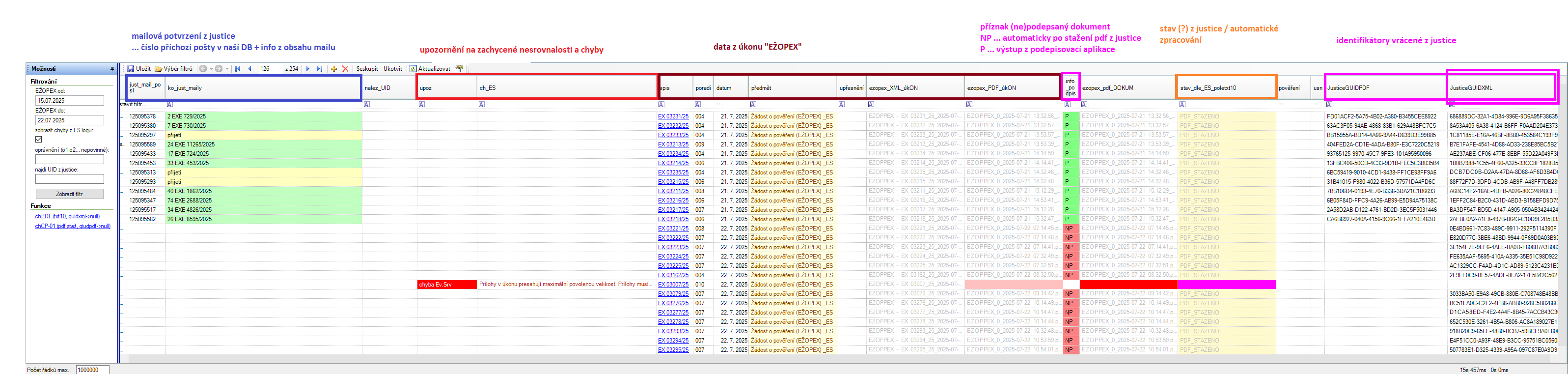The image size is (1568, 374).
Task: Open the filter operator for předmět column
Action: point(754,104)
